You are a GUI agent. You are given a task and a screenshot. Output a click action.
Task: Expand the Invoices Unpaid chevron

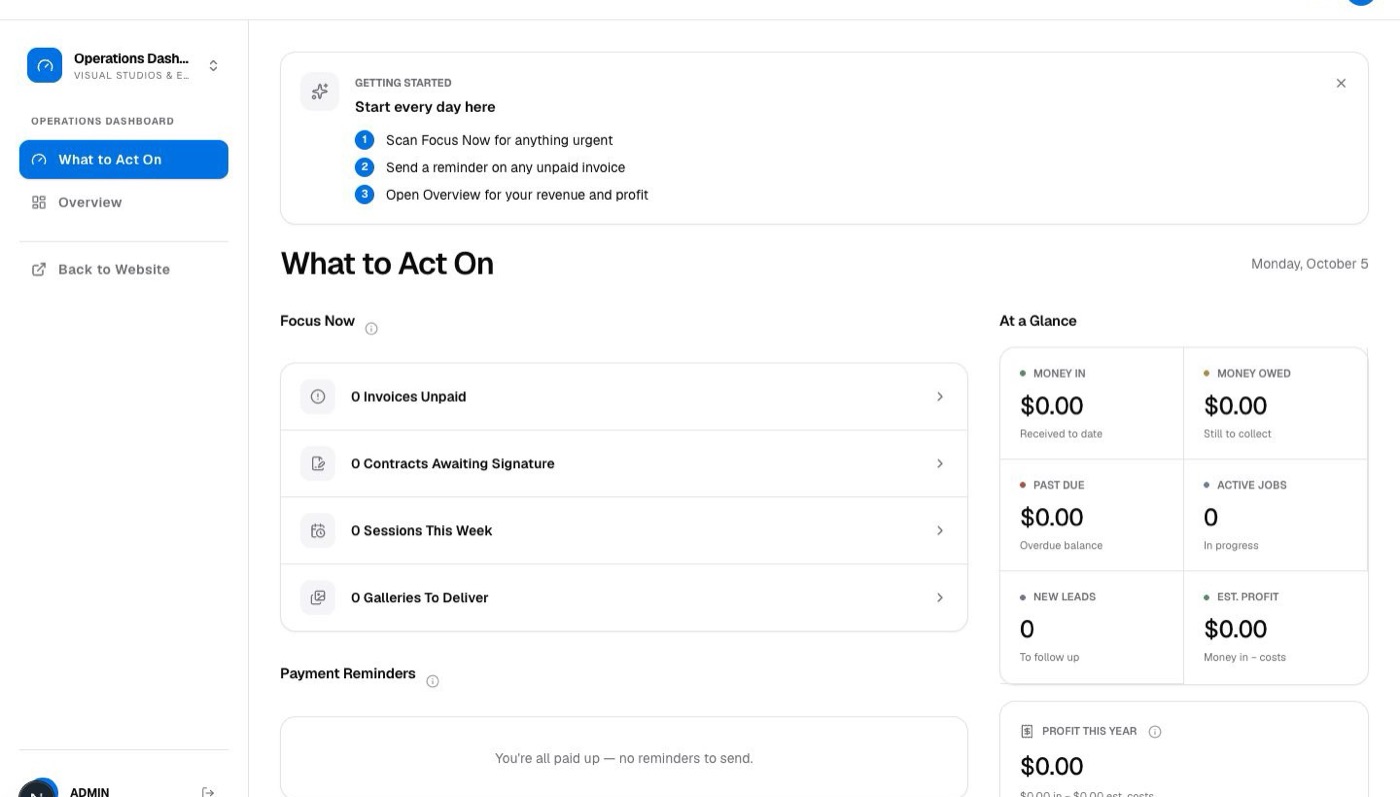click(x=940, y=397)
